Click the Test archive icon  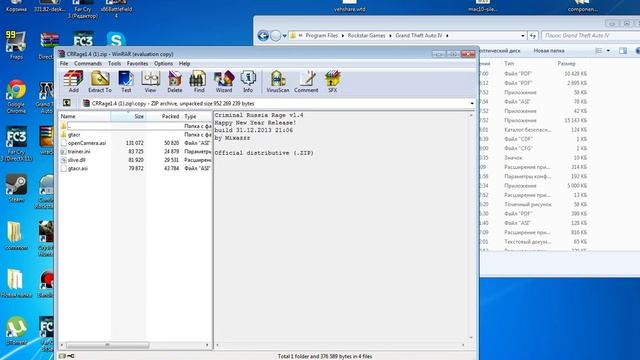point(126,81)
